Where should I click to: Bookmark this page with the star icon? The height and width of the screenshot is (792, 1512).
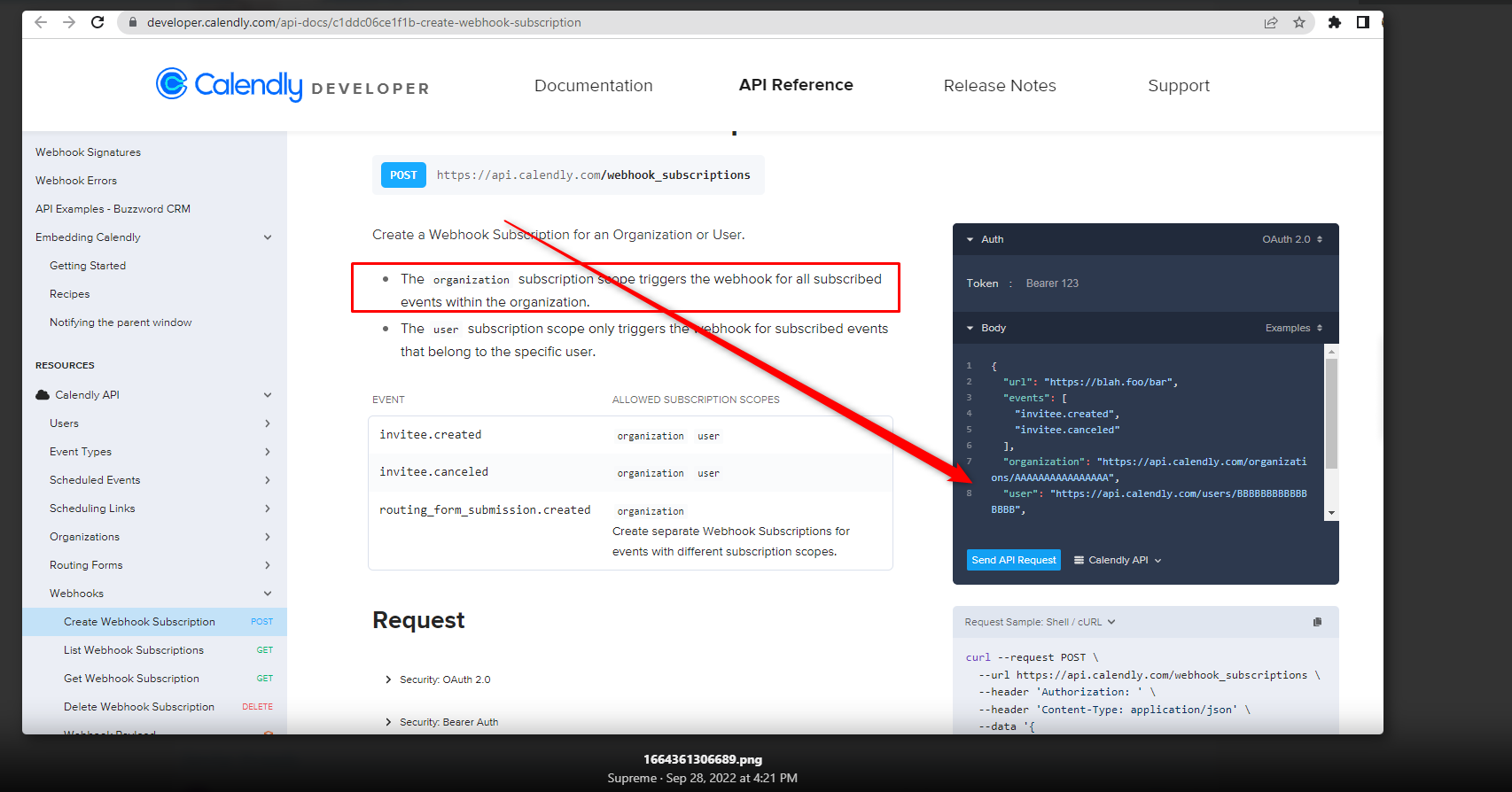click(1299, 22)
